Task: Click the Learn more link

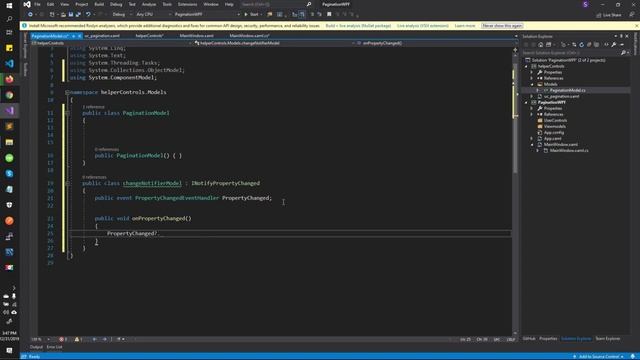Action: (x=465, y=26)
